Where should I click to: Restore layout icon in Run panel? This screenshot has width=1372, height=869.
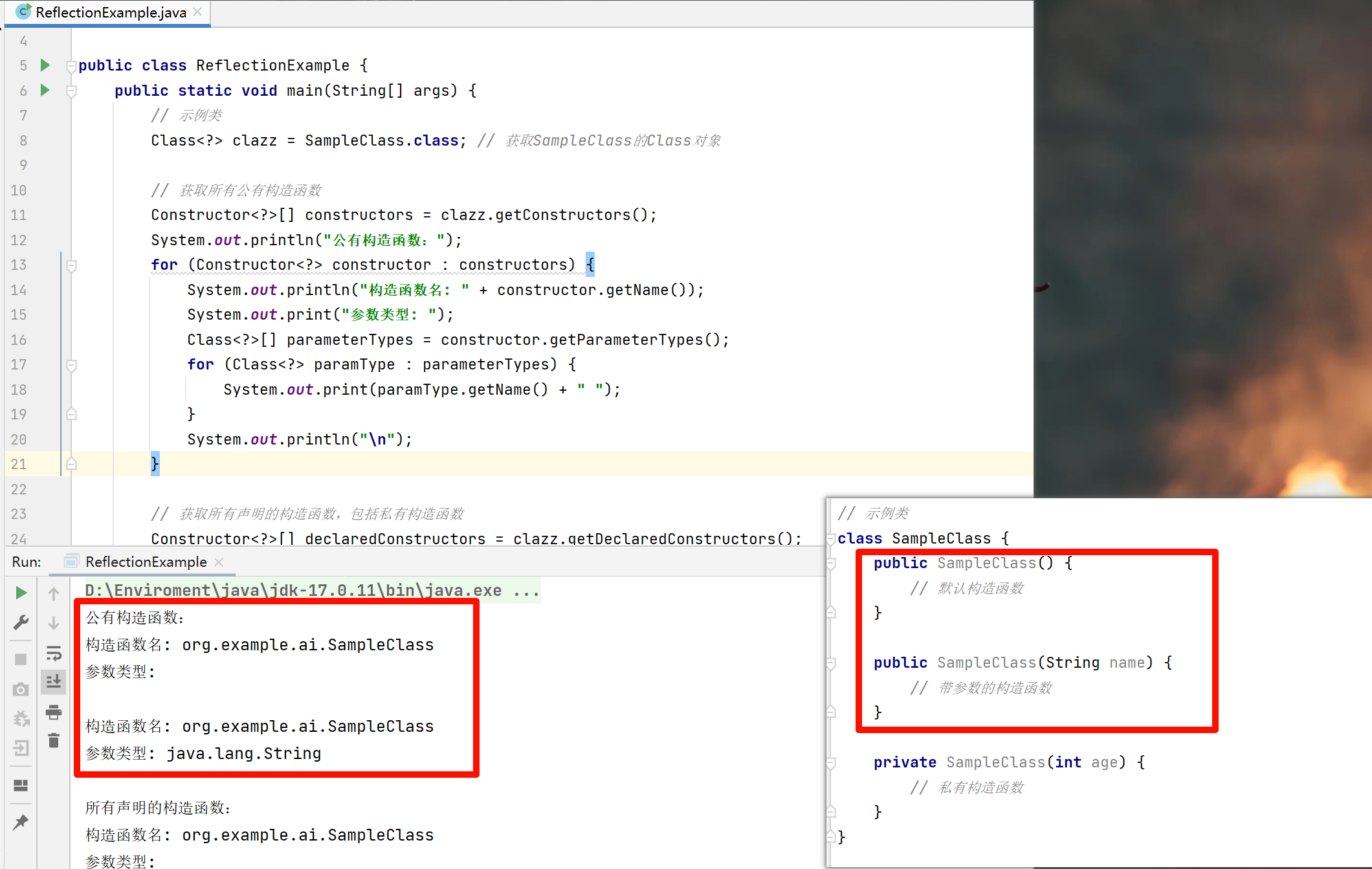pyautogui.click(x=21, y=785)
